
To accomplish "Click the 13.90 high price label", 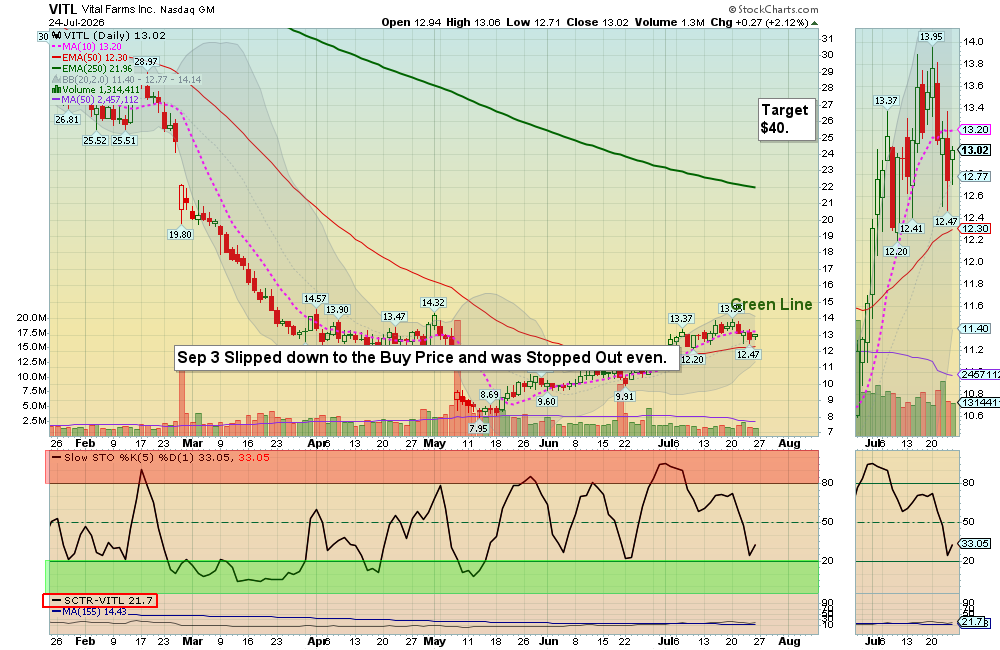I will pos(337,310).
